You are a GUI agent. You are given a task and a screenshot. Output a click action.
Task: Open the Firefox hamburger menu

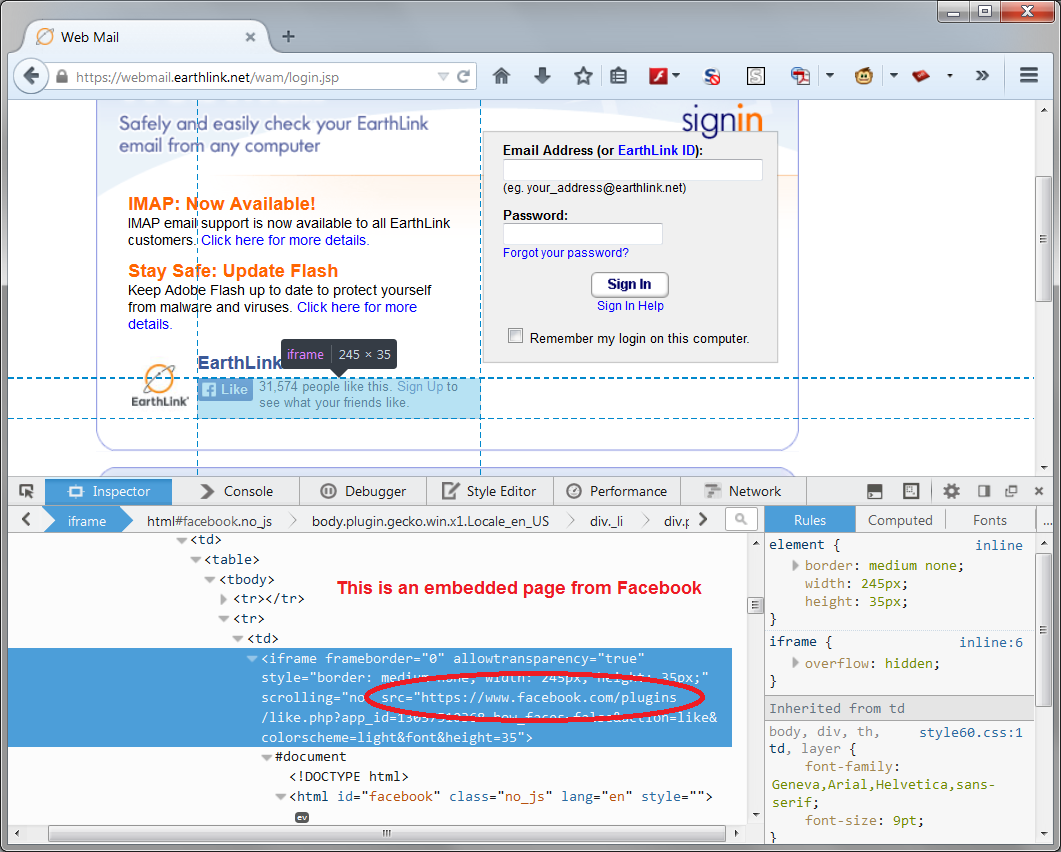coord(1029,75)
